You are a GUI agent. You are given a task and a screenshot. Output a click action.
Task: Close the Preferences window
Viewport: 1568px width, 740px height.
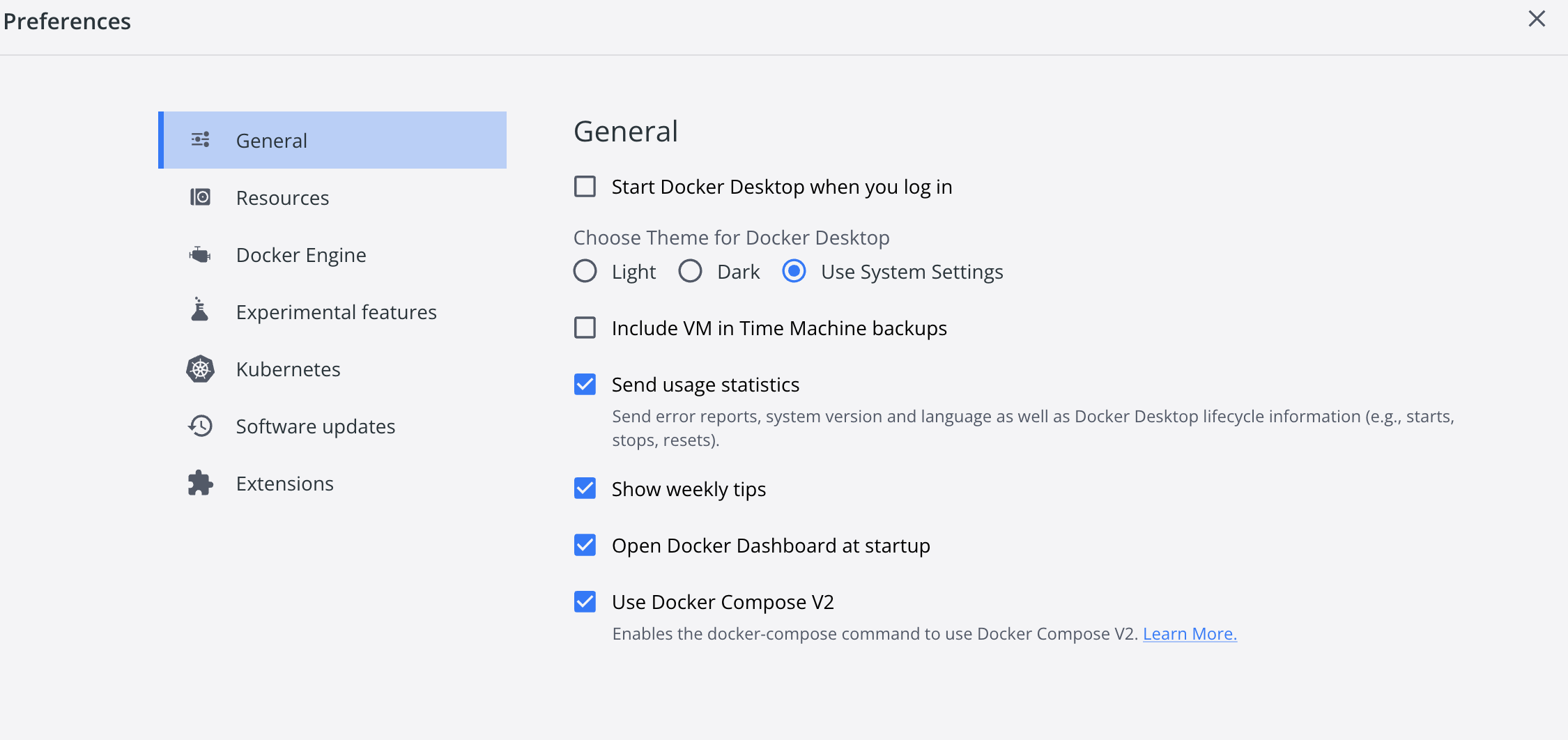[x=1537, y=19]
